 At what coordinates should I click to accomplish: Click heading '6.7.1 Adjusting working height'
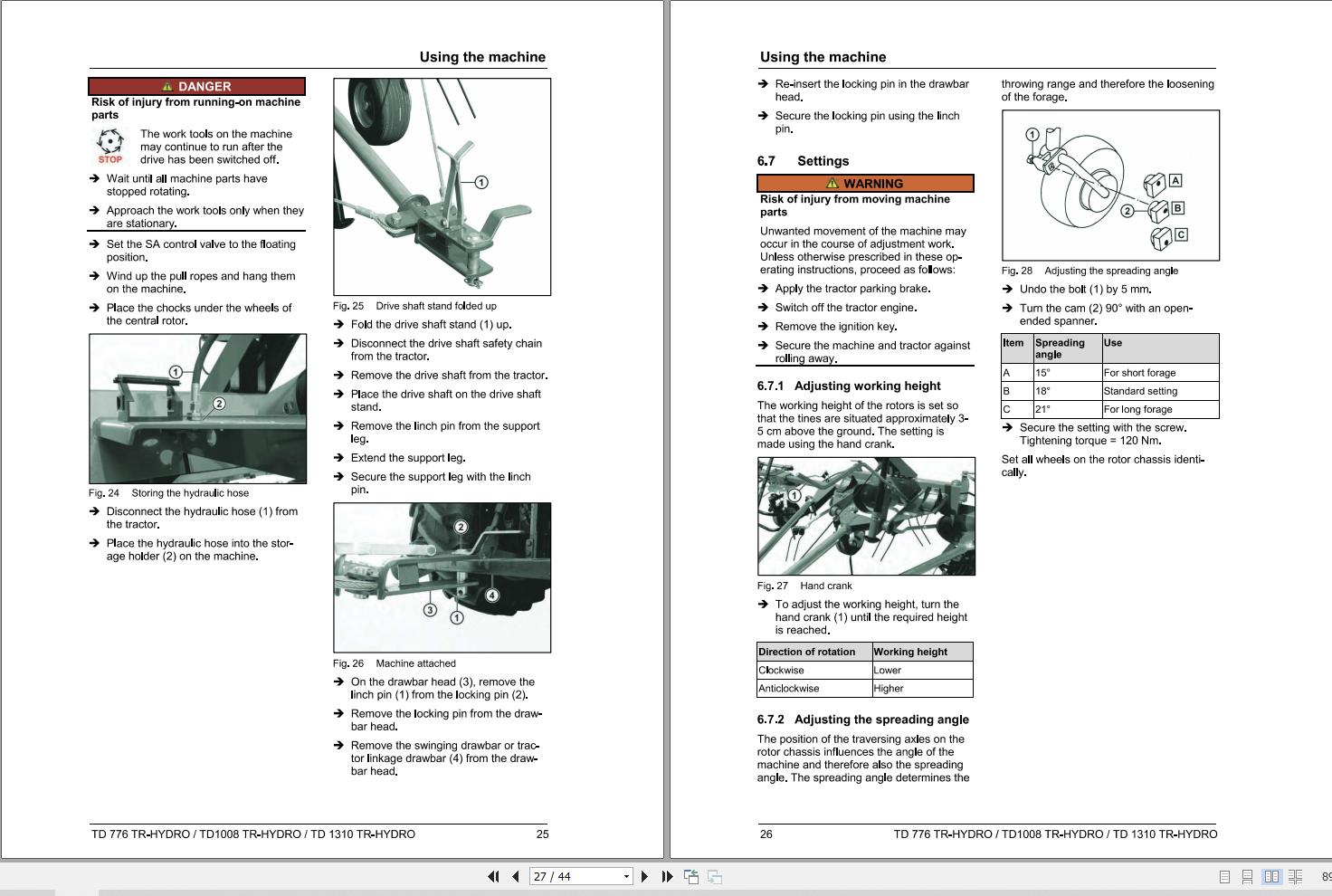[x=849, y=386]
